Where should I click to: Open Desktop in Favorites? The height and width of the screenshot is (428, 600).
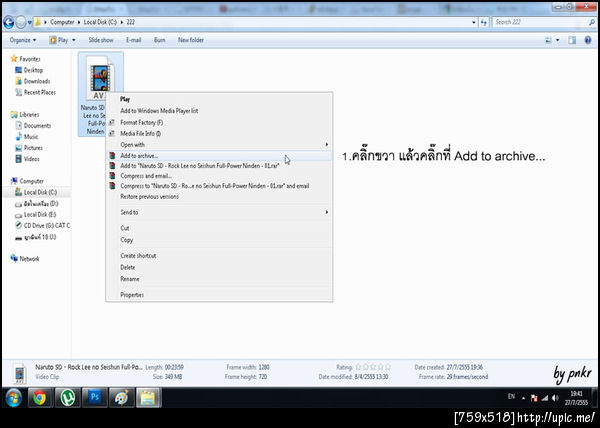point(29,70)
